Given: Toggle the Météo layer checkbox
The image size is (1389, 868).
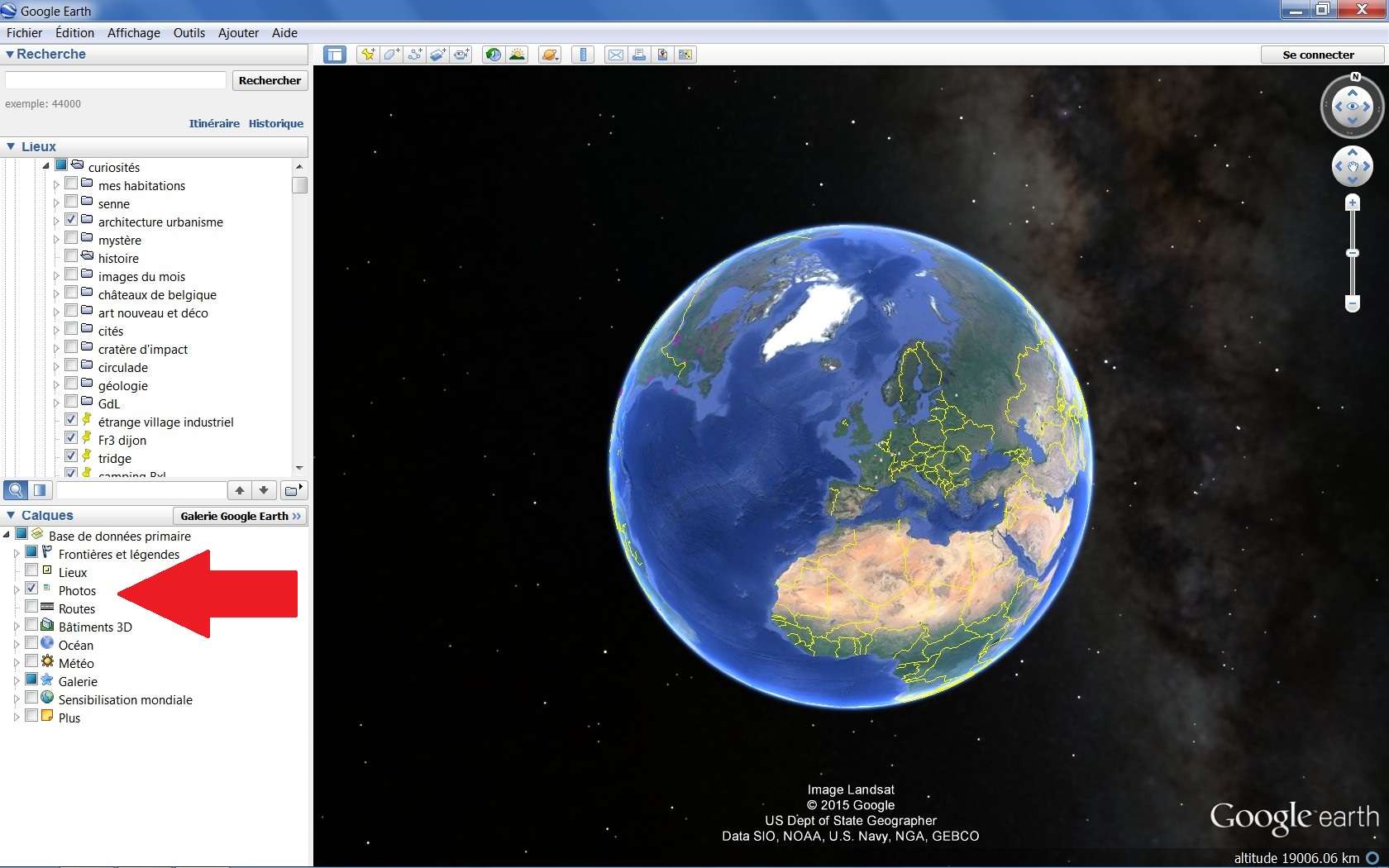Looking at the screenshot, I should (x=31, y=661).
